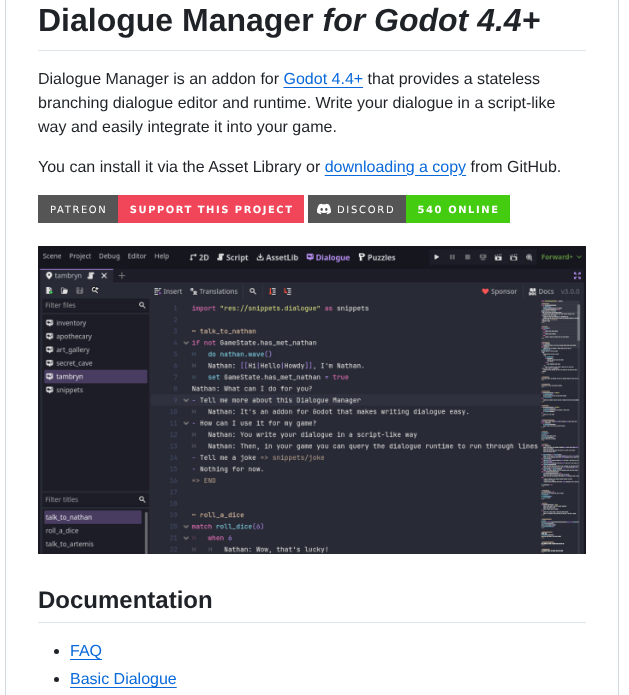Click the save all files icon
This screenshot has width=629, height=695.
80,290
